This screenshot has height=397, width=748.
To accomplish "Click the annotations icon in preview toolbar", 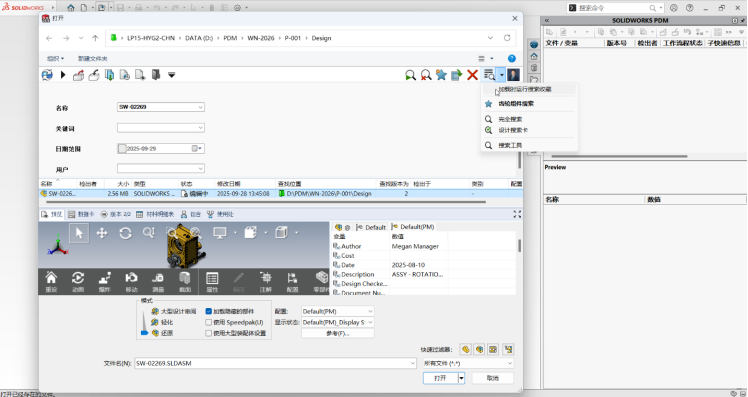I will click(266, 282).
